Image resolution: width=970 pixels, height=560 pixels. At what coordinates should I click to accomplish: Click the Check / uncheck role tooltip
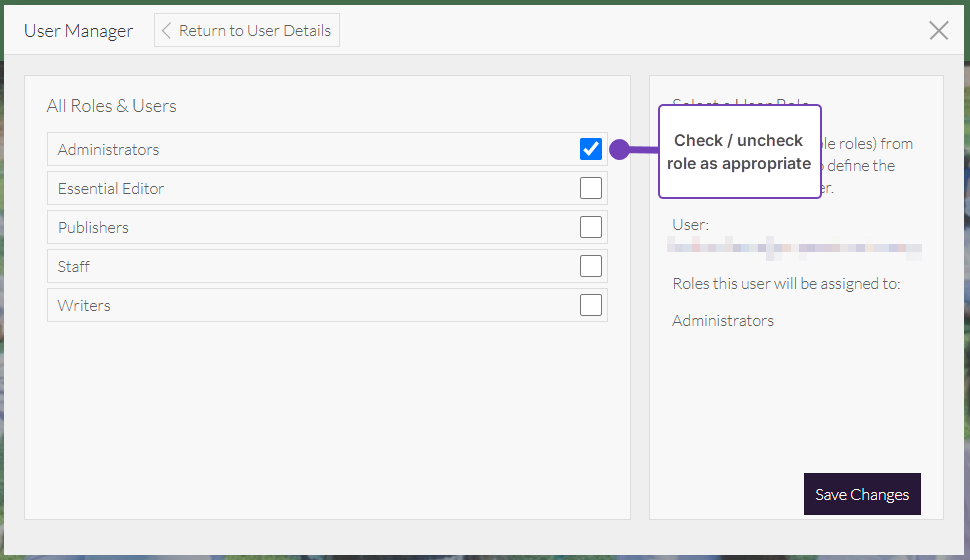click(739, 152)
